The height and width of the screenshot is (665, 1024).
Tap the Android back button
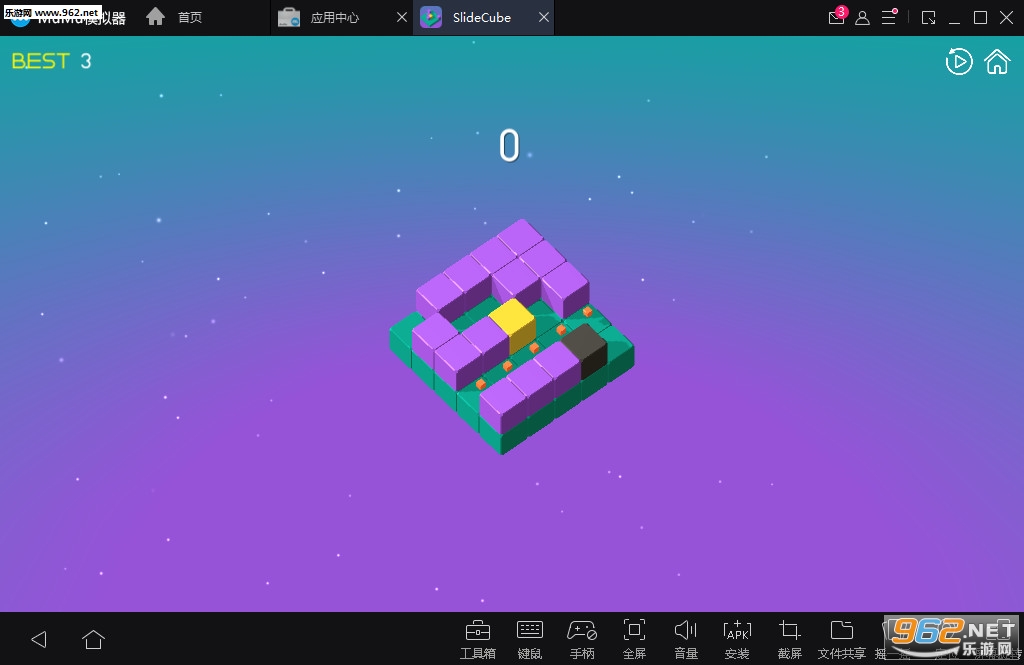pos(39,639)
